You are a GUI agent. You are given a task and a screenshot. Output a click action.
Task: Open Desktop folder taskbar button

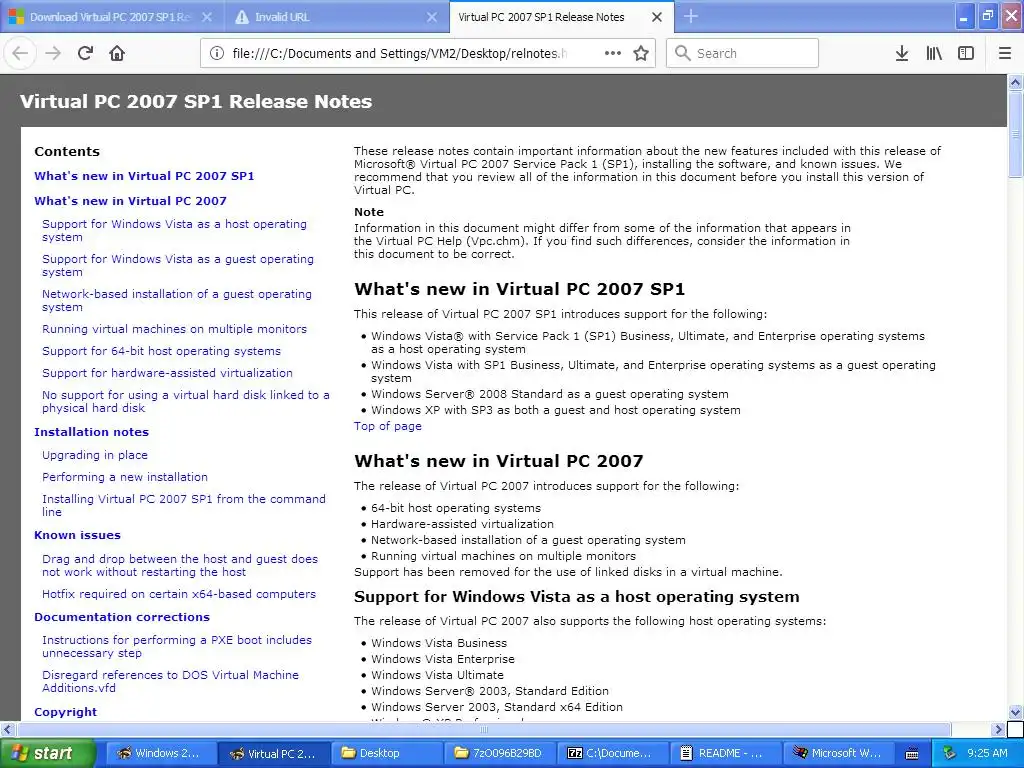click(x=387, y=753)
